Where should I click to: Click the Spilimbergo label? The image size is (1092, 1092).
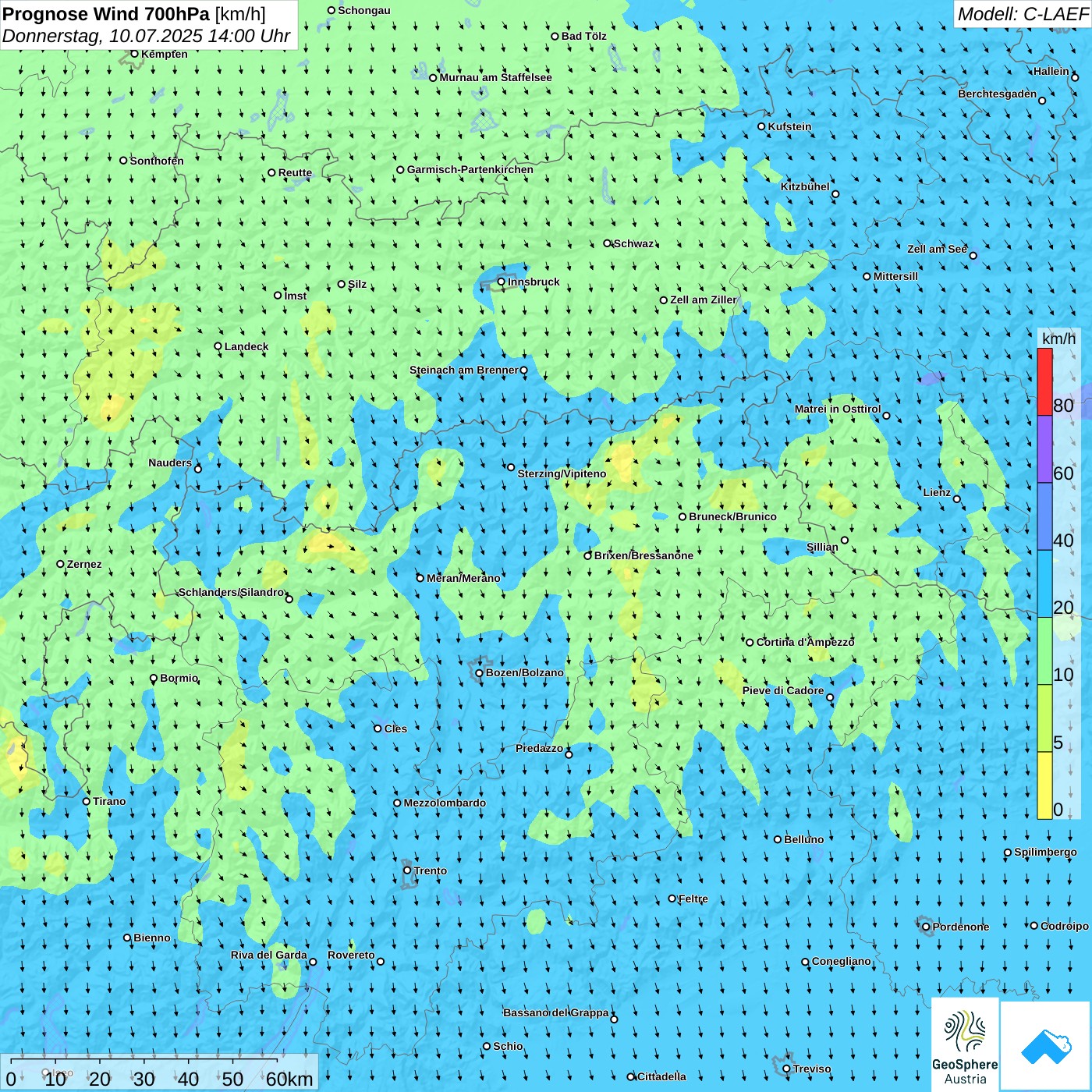[1045, 852]
